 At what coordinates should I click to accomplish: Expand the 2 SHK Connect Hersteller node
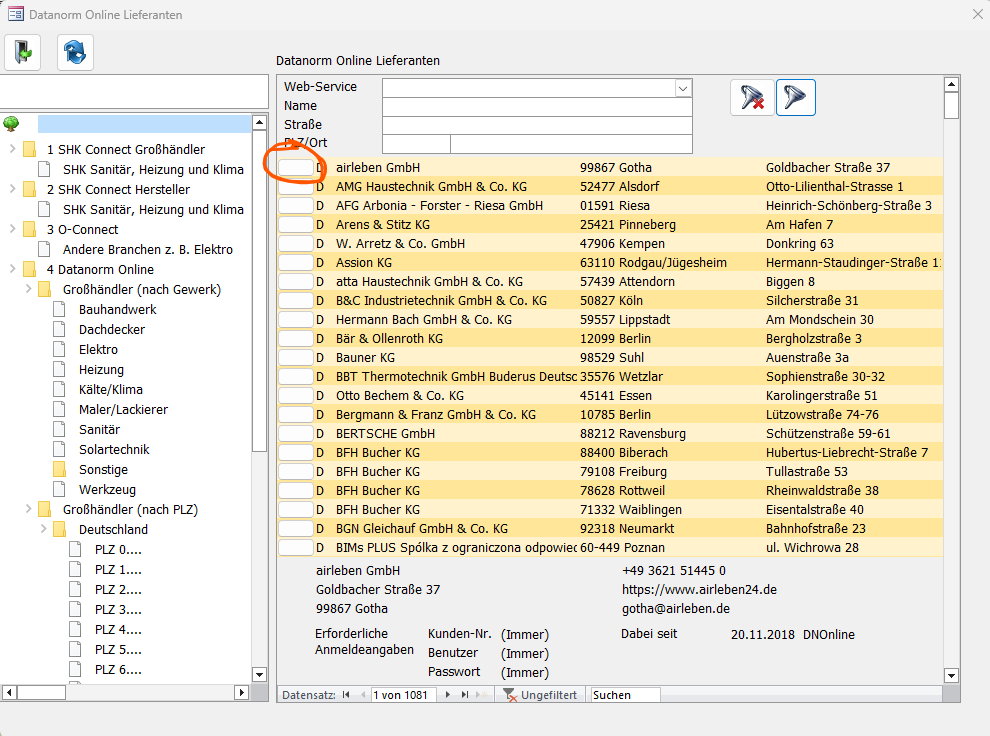[13, 189]
